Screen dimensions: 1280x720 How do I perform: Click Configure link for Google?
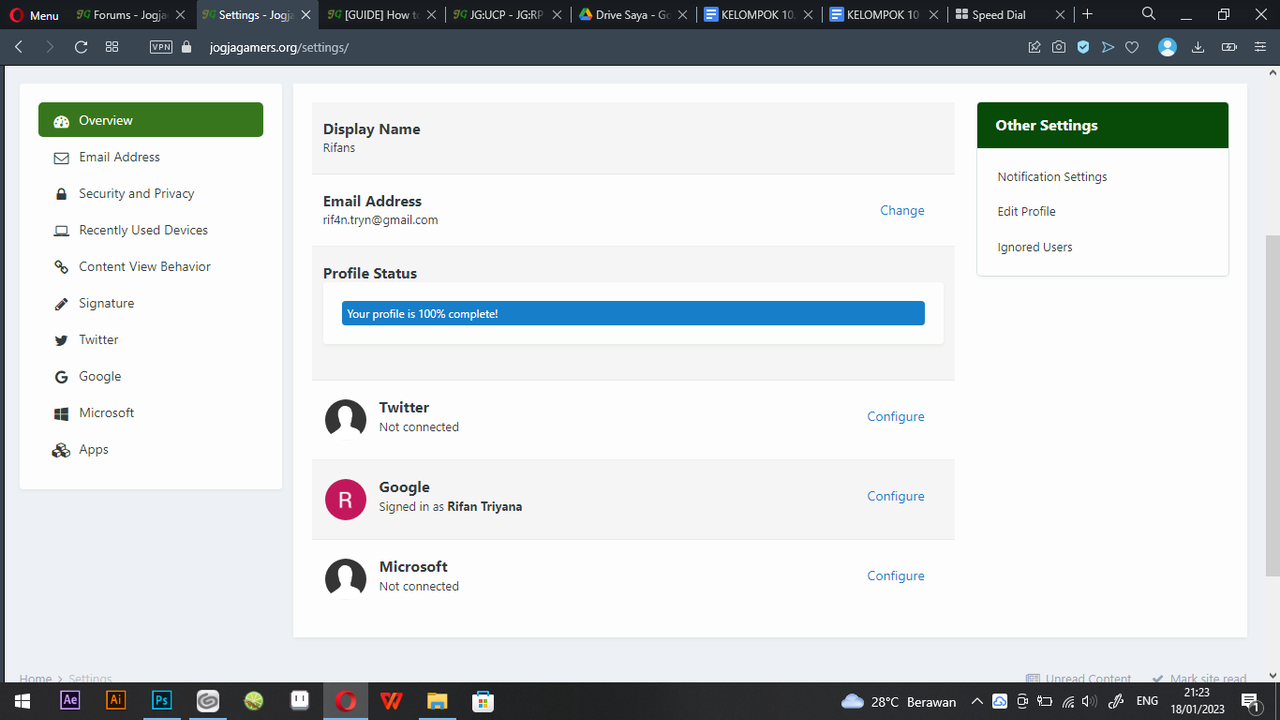[x=896, y=496]
